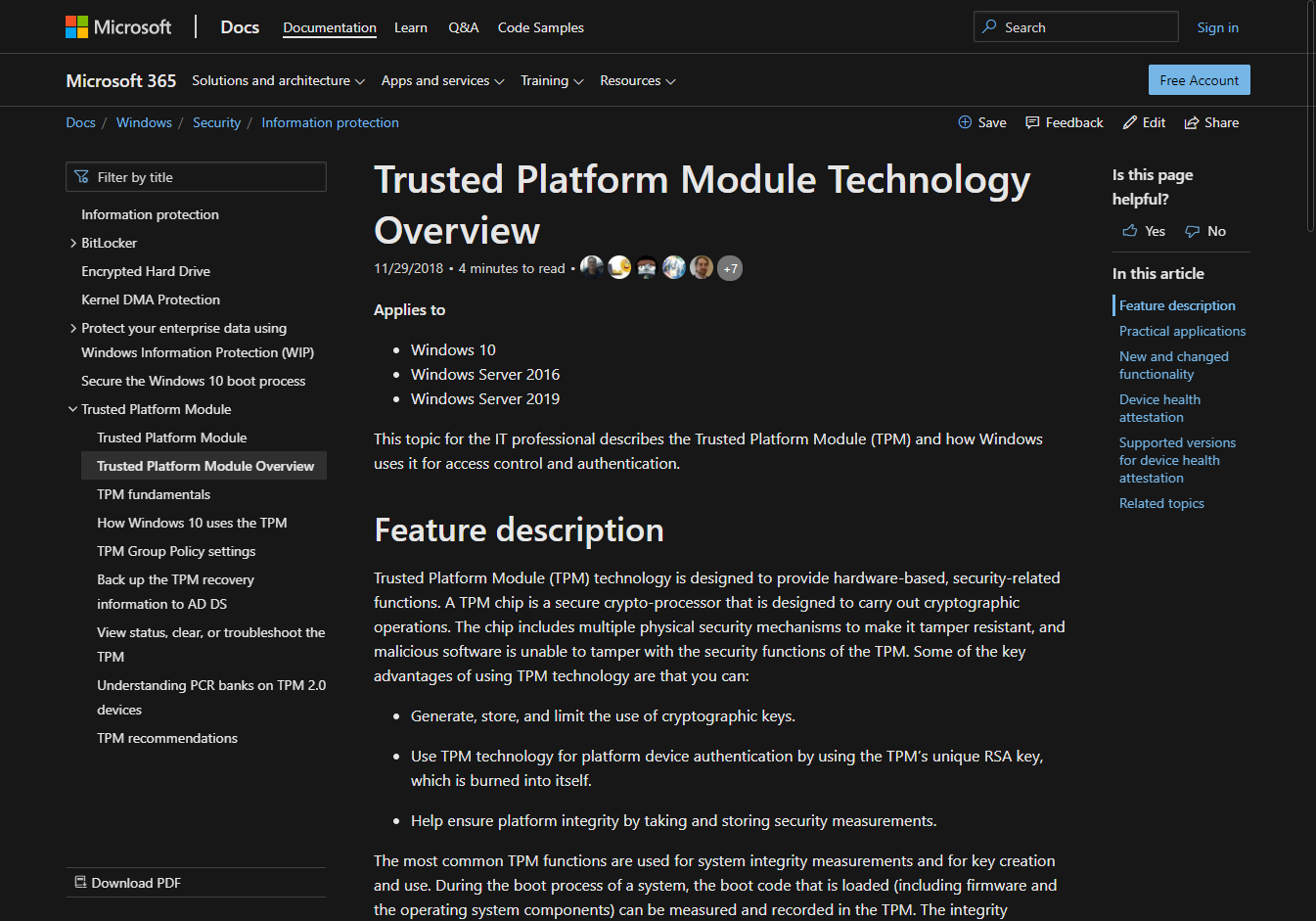The image size is (1316, 921).
Task: Click the Docs breadcrumb
Action: 80,122
